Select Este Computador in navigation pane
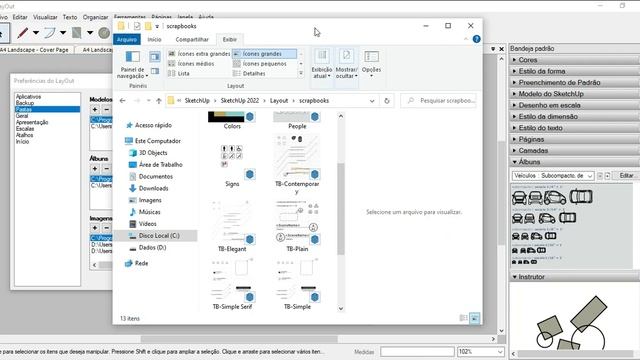The image size is (640, 360). (158, 141)
